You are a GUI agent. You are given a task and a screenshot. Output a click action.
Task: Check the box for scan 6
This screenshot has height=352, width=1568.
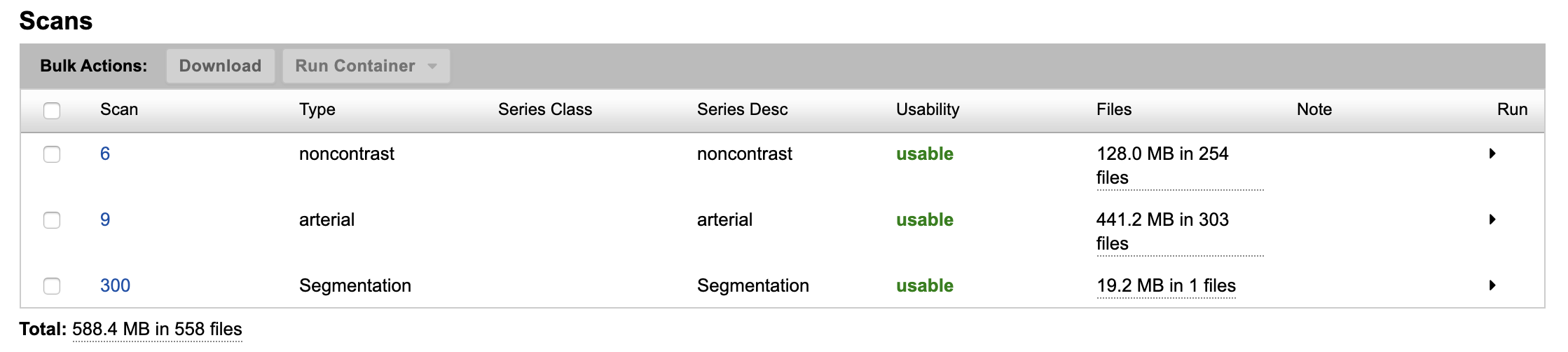coord(52,154)
